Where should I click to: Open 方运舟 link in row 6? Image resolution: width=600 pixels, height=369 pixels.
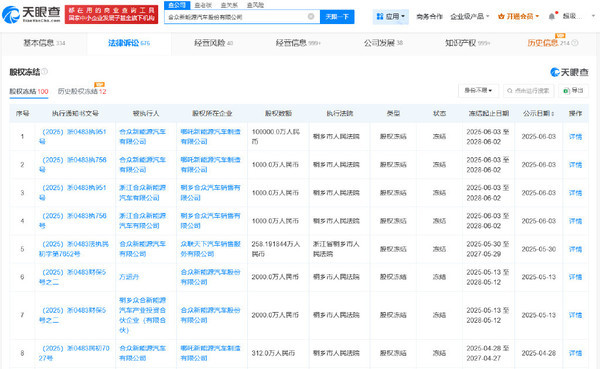[129, 277]
